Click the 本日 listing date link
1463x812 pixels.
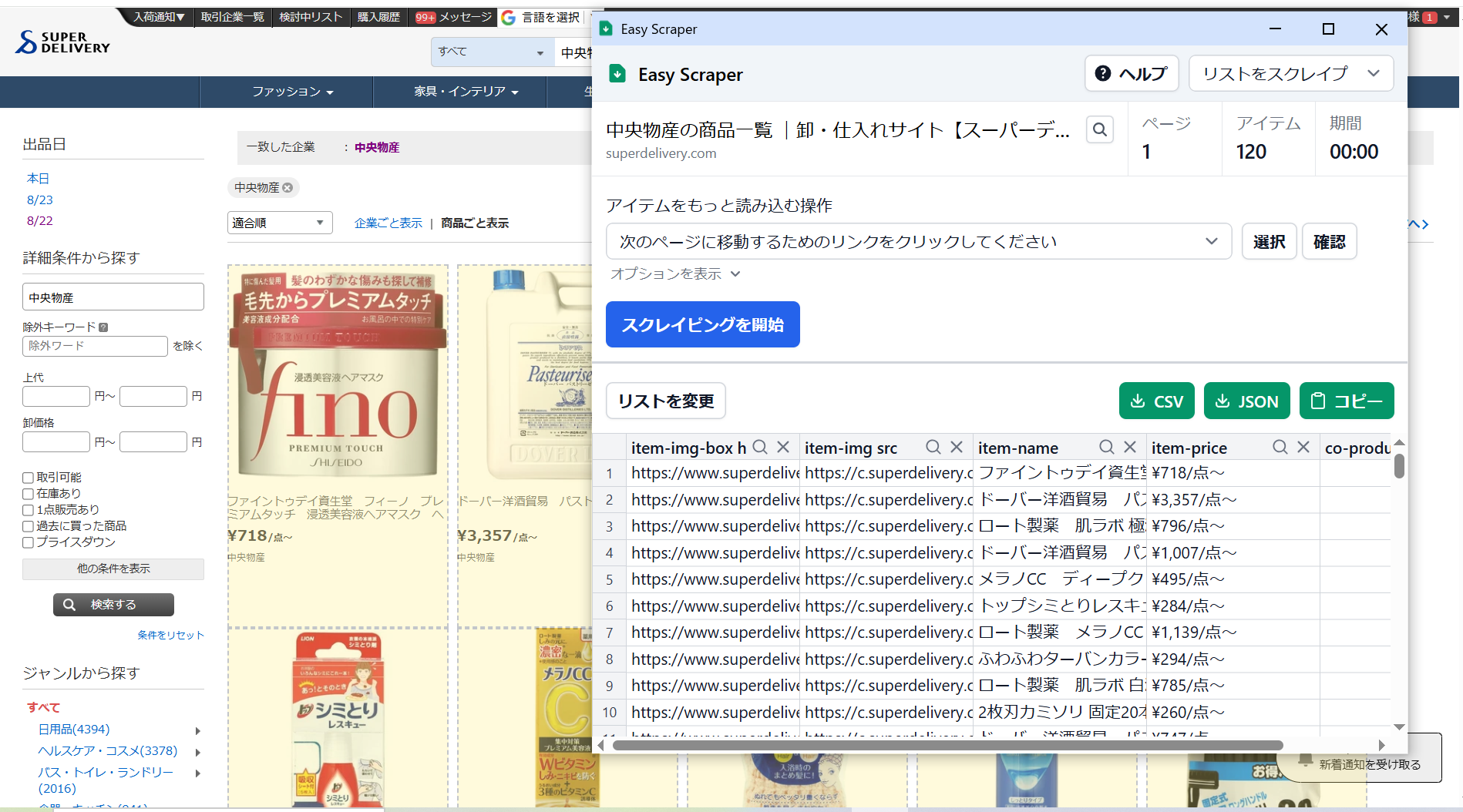pos(38,178)
